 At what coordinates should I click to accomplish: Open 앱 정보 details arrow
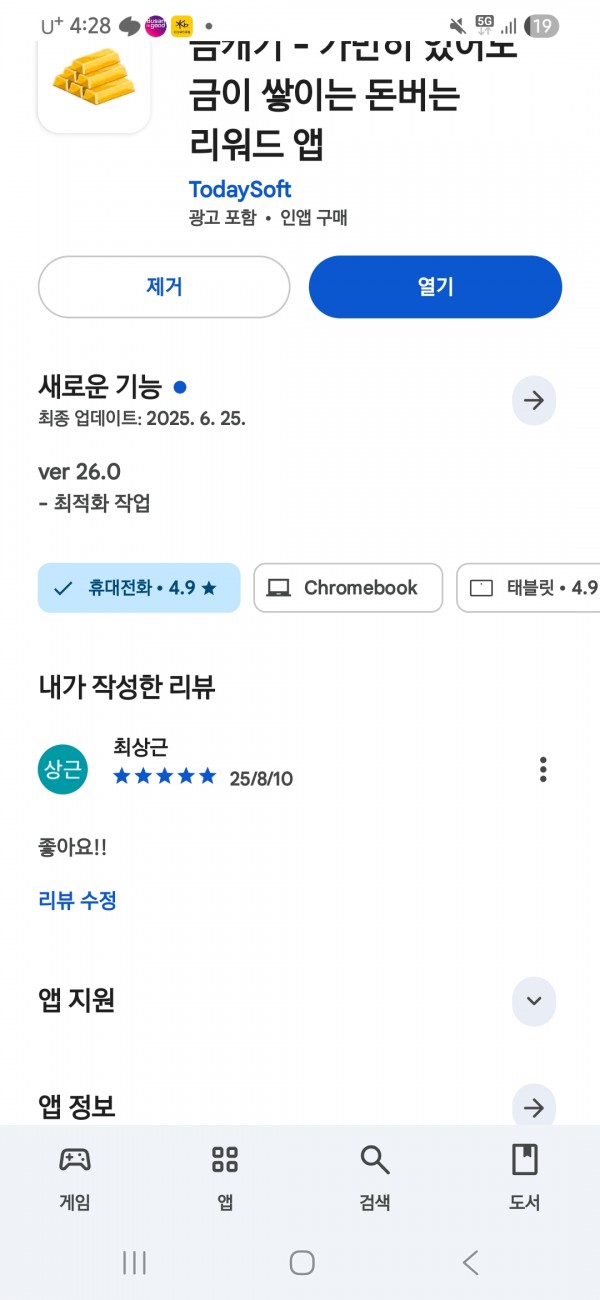tap(534, 1107)
